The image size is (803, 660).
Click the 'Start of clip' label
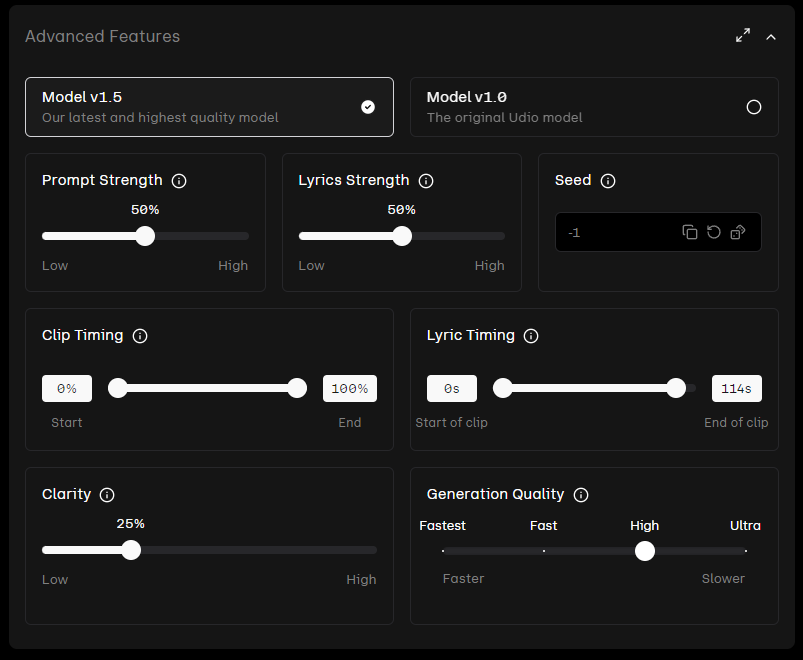pos(451,422)
